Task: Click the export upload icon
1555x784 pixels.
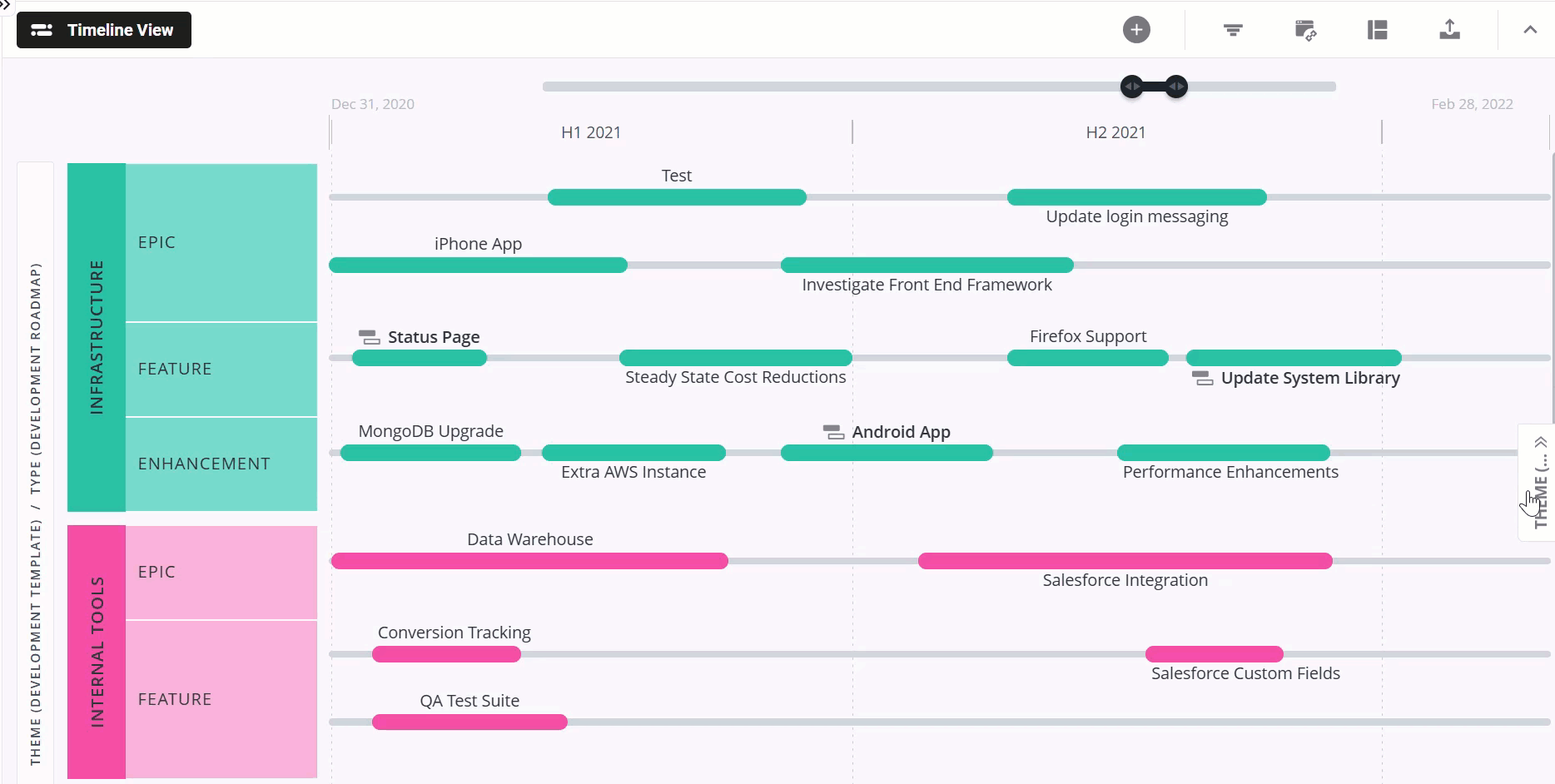Action: pyautogui.click(x=1449, y=30)
